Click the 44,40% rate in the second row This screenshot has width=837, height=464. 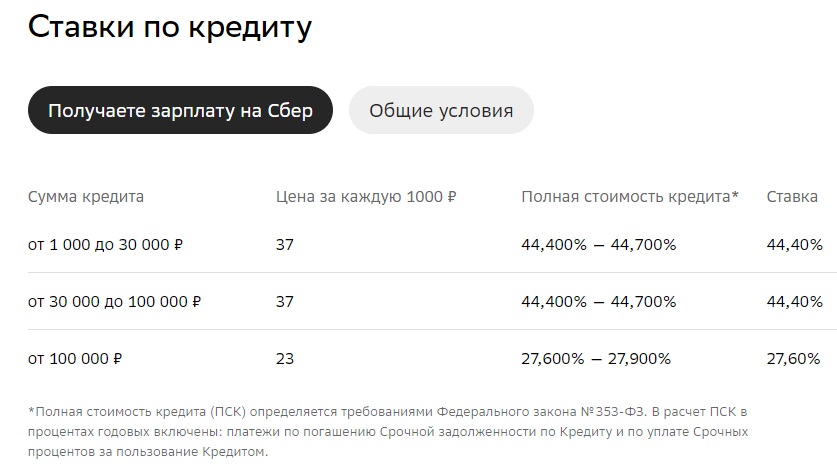[794, 302]
